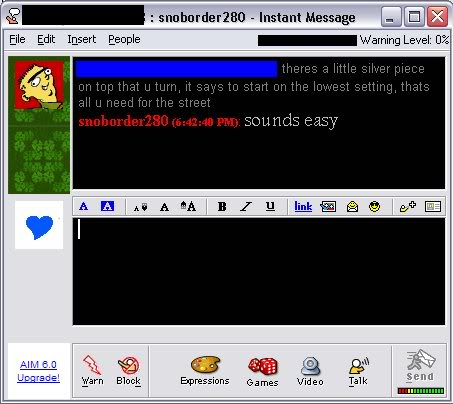Open the Insert menu

pos(82,39)
